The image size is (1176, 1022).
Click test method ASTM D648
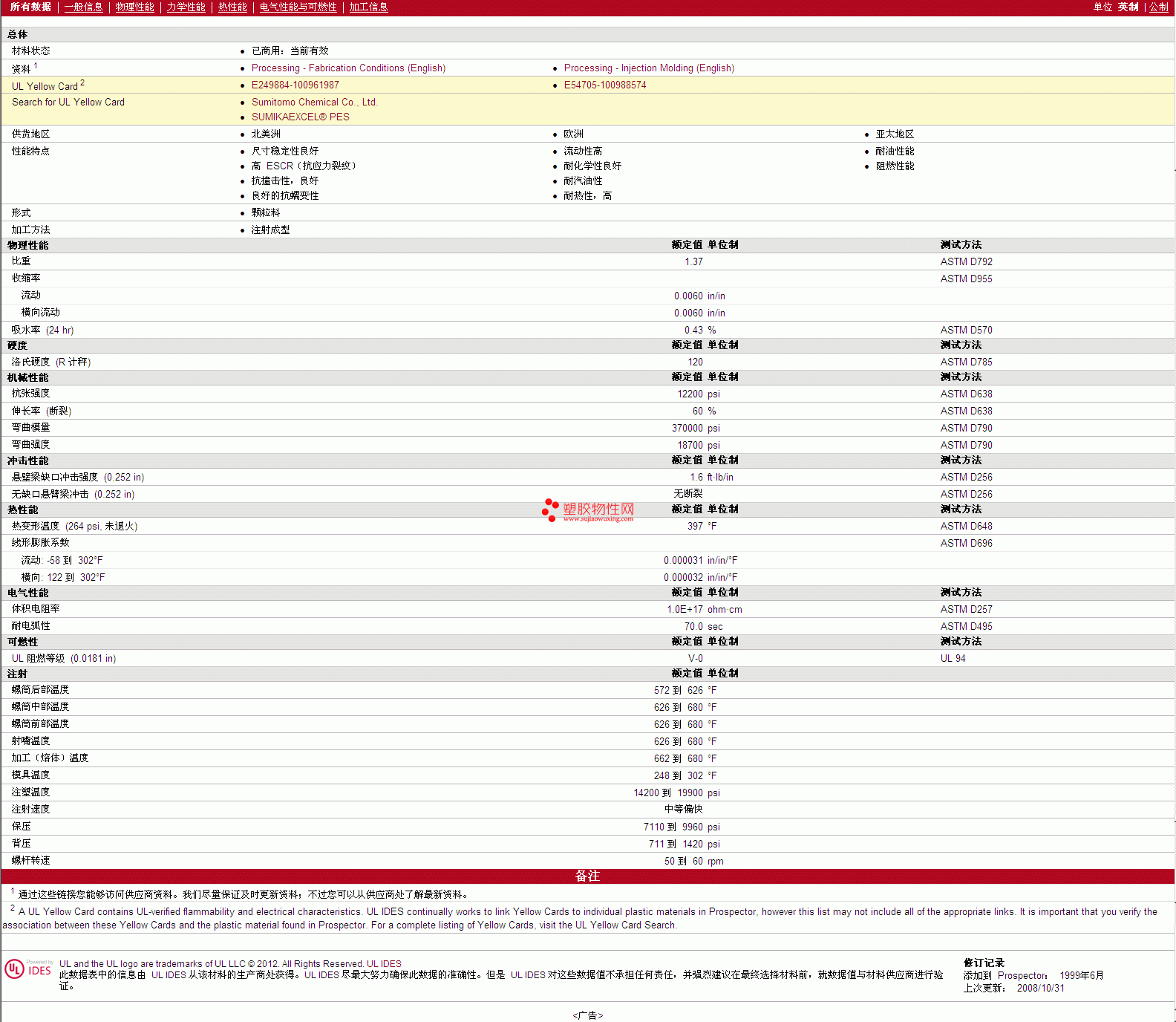click(966, 526)
